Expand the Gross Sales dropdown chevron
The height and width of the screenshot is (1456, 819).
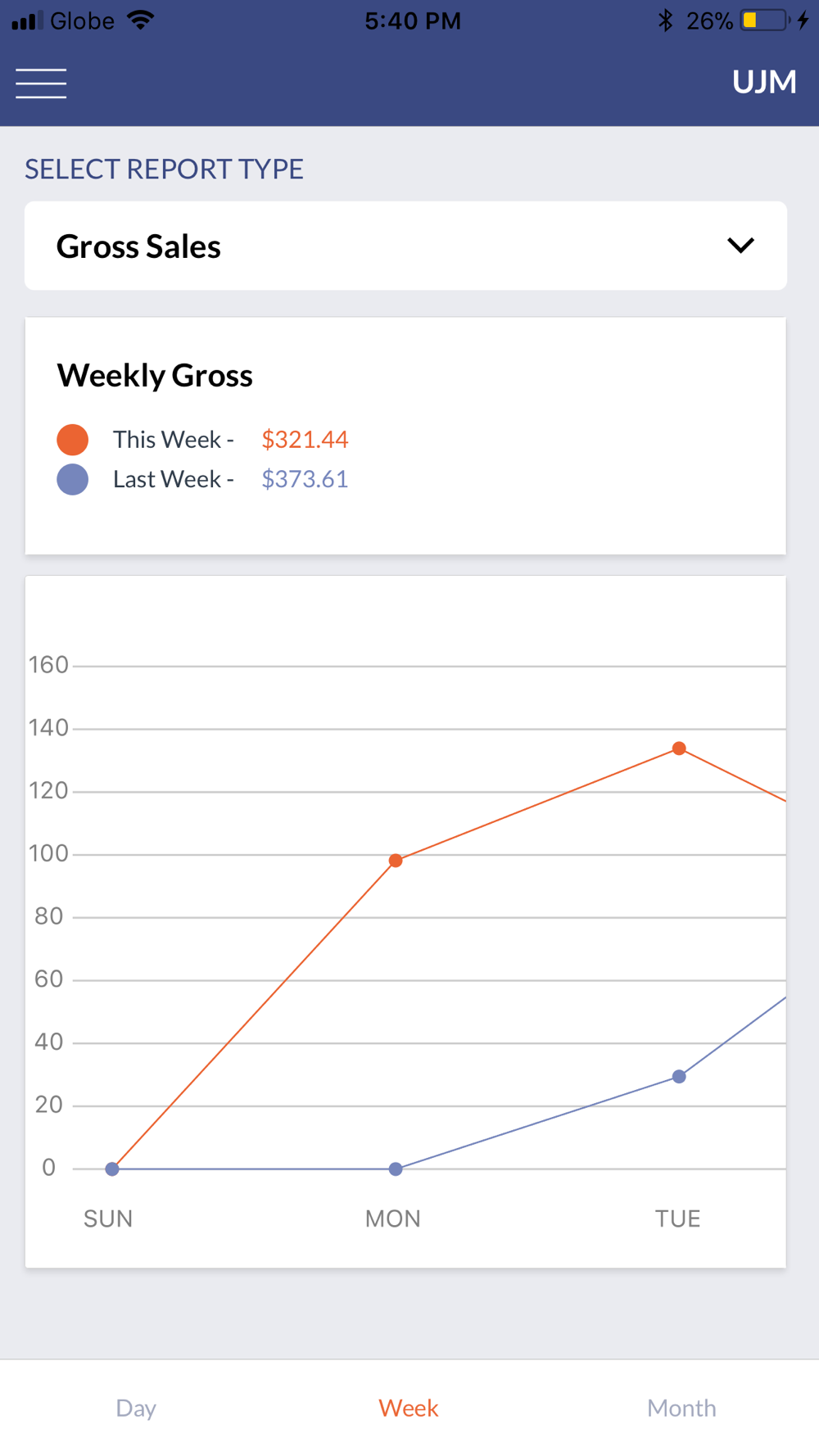(740, 246)
